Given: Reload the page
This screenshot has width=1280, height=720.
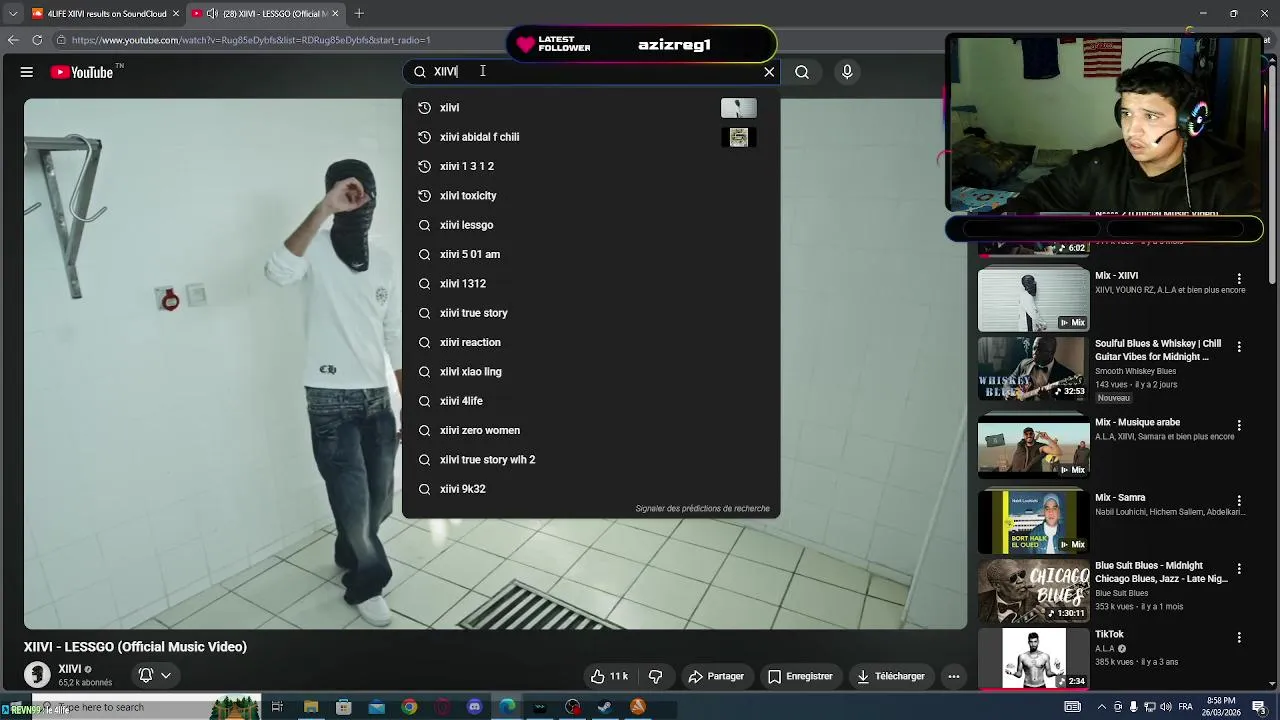Looking at the screenshot, I should (37, 40).
